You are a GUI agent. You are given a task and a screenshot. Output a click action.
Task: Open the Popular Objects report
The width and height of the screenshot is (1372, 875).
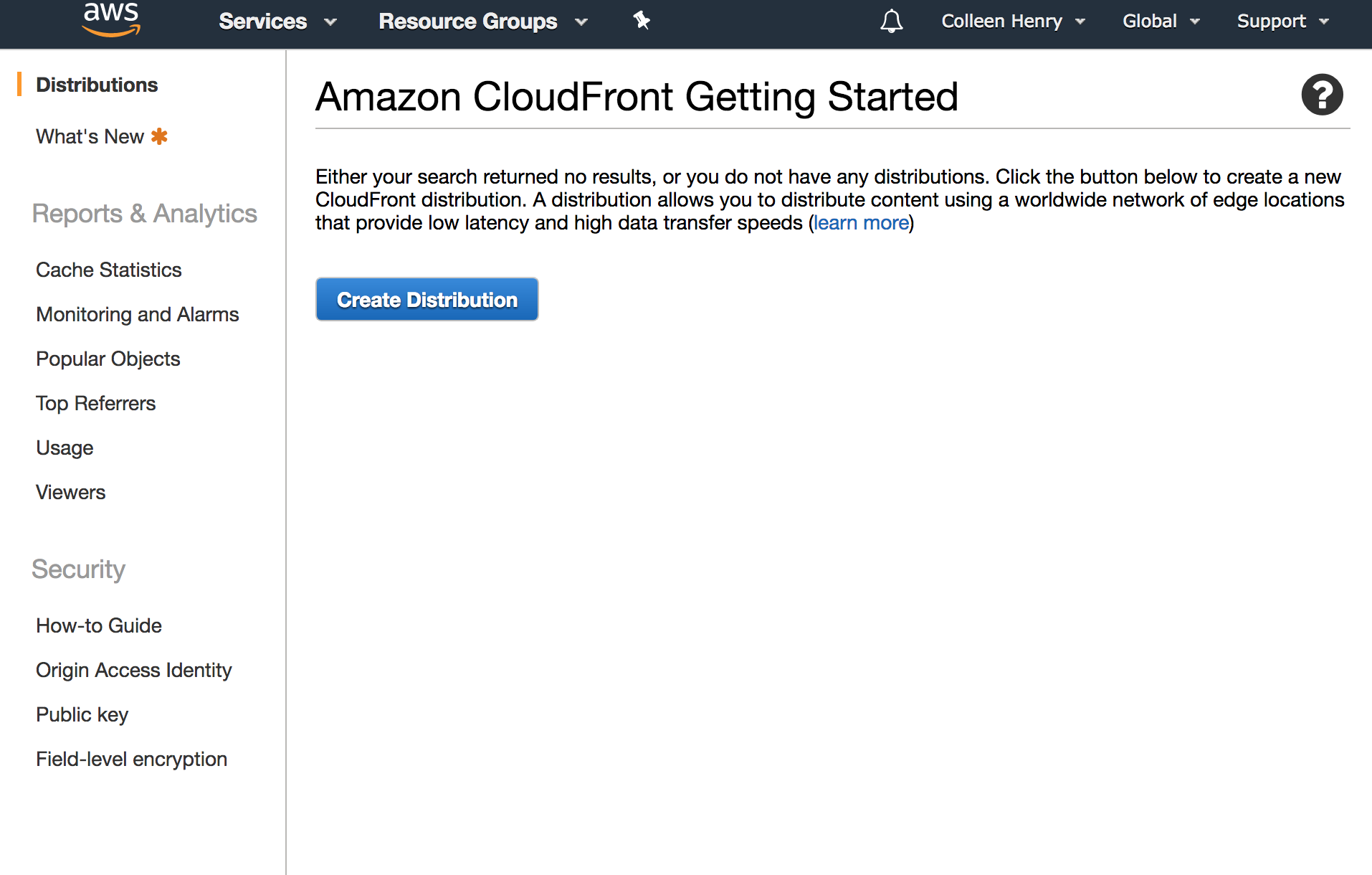click(x=108, y=359)
